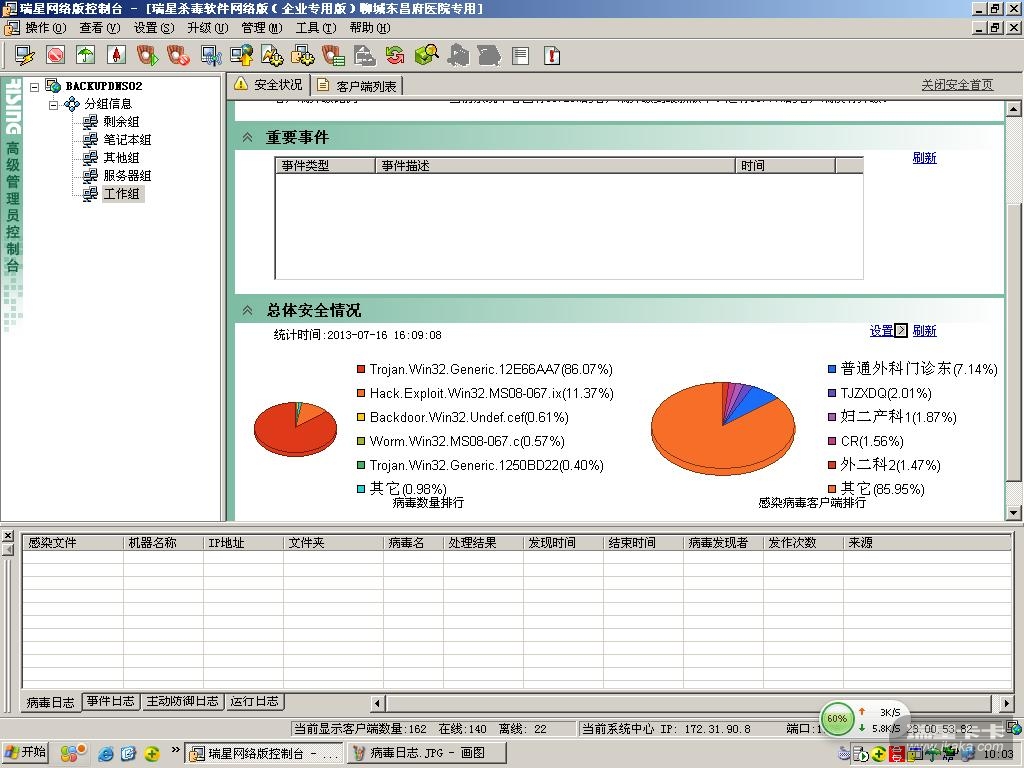Click the green plus icon in quick launch
Image resolution: width=1024 pixels, height=768 pixels.
point(152,754)
